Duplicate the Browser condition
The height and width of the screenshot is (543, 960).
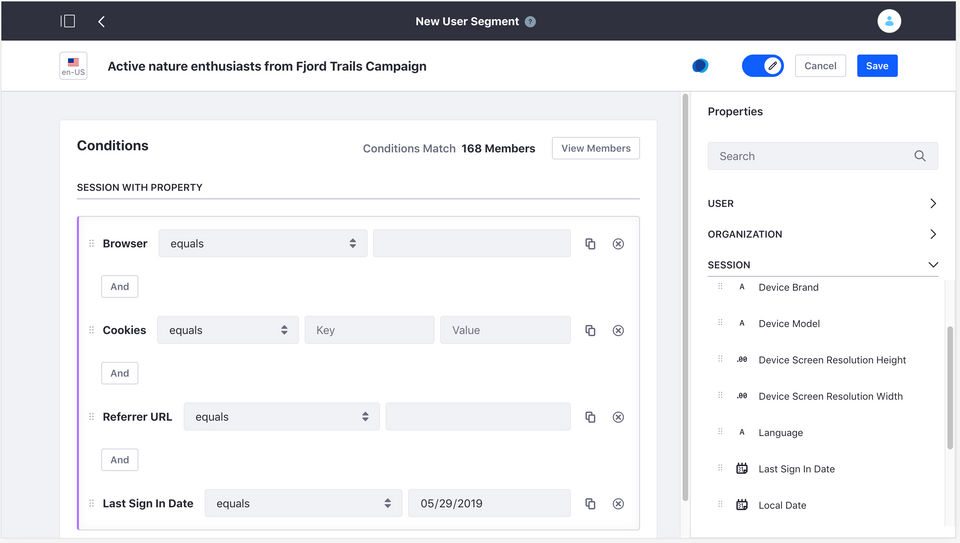(590, 244)
